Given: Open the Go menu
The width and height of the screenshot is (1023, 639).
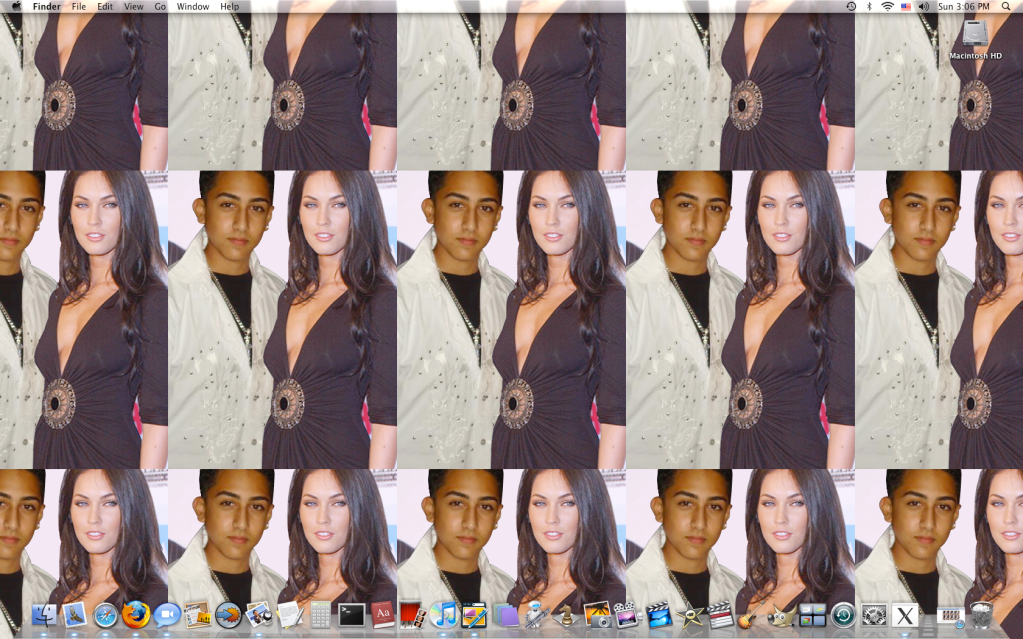Looking at the screenshot, I should (x=160, y=7).
